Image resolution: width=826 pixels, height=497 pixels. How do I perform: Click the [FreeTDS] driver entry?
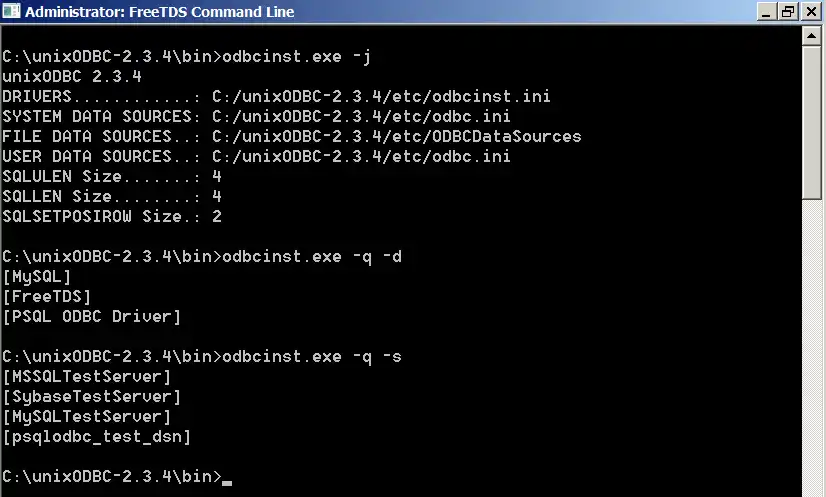coord(47,296)
